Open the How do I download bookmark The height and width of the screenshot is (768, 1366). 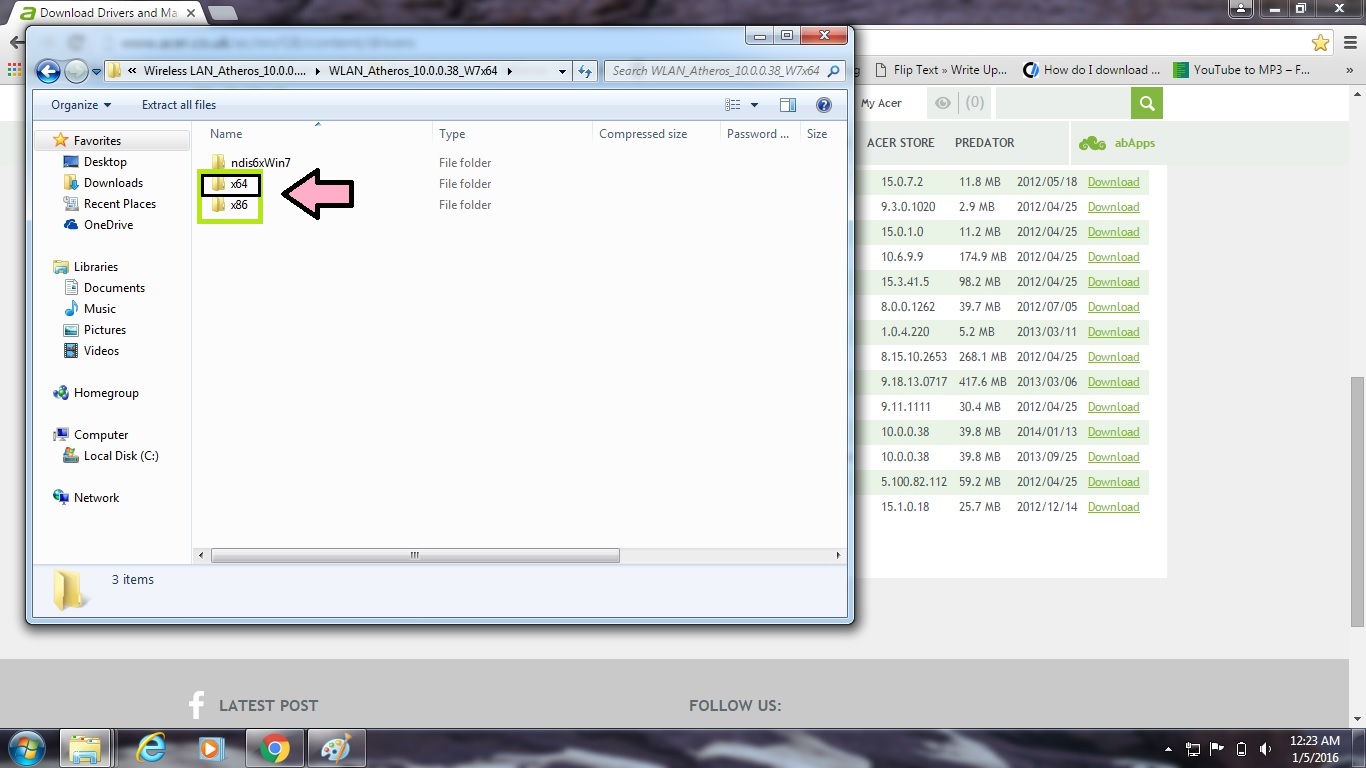(1092, 70)
